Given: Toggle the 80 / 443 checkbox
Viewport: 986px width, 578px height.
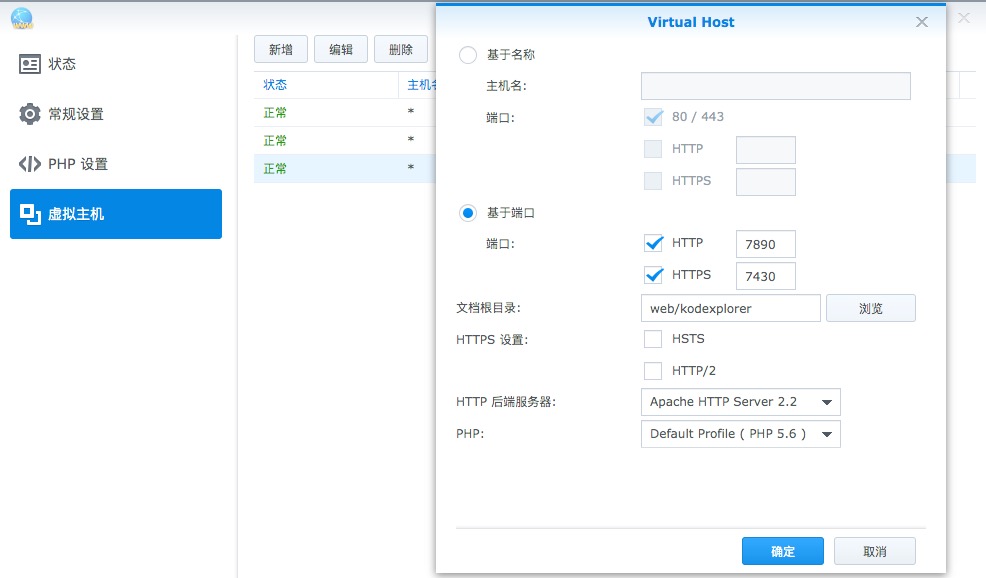Looking at the screenshot, I should point(653,117).
